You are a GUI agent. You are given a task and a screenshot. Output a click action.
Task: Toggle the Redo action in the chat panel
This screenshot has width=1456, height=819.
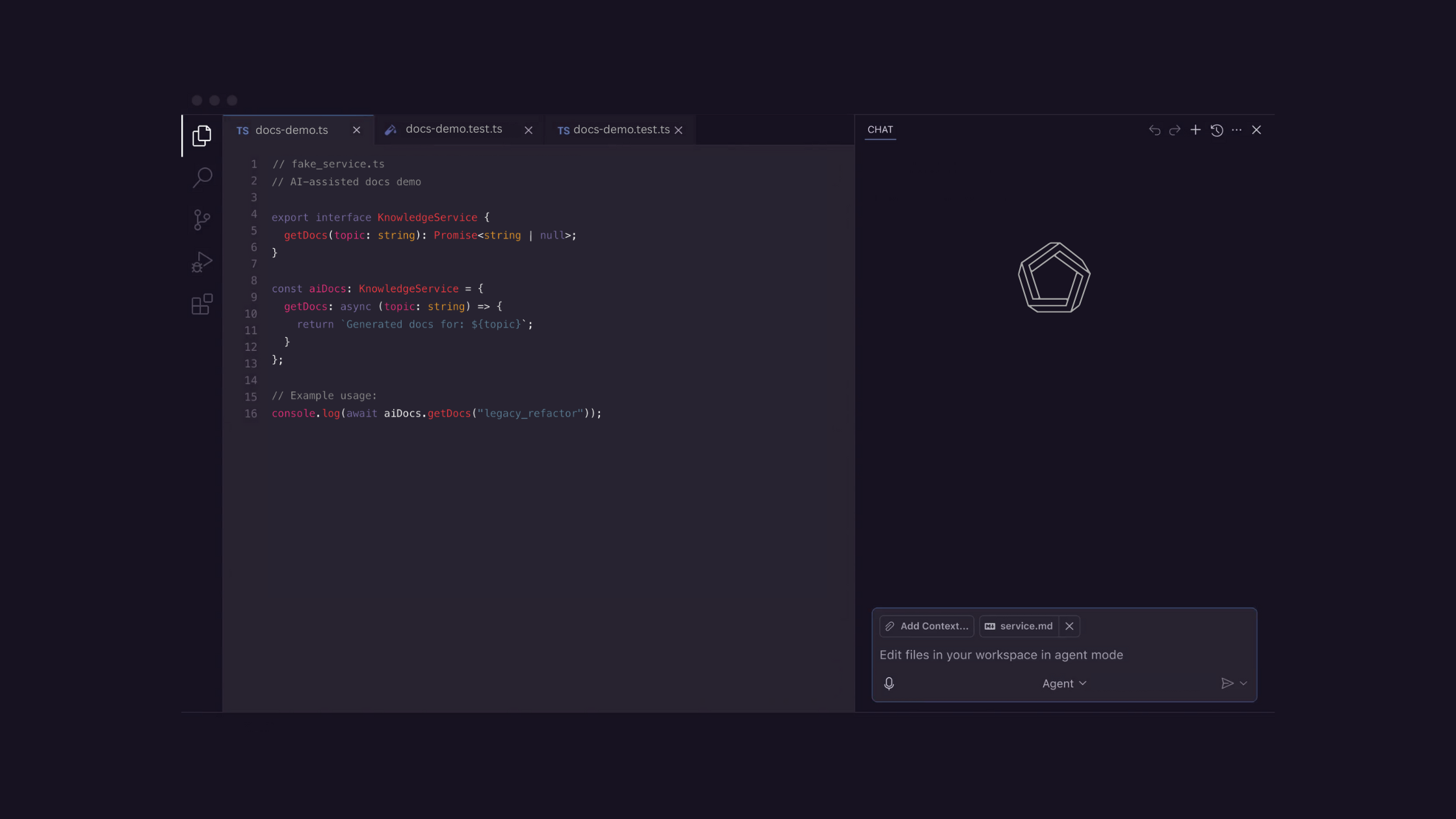click(1175, 130)
